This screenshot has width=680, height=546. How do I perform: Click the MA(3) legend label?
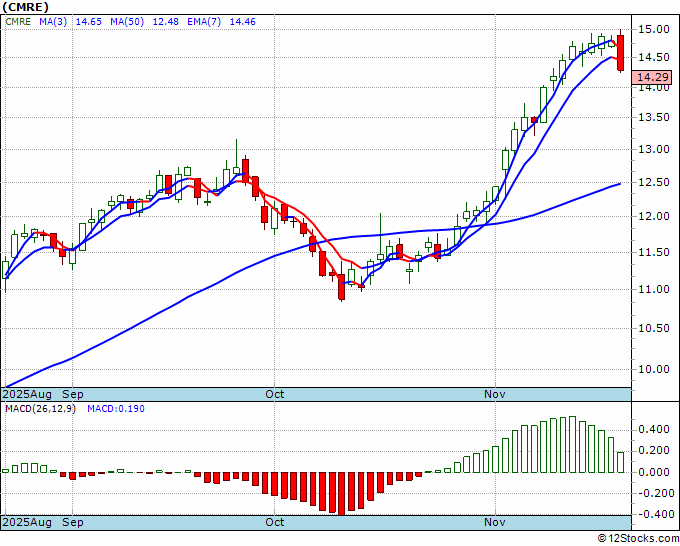53,22
